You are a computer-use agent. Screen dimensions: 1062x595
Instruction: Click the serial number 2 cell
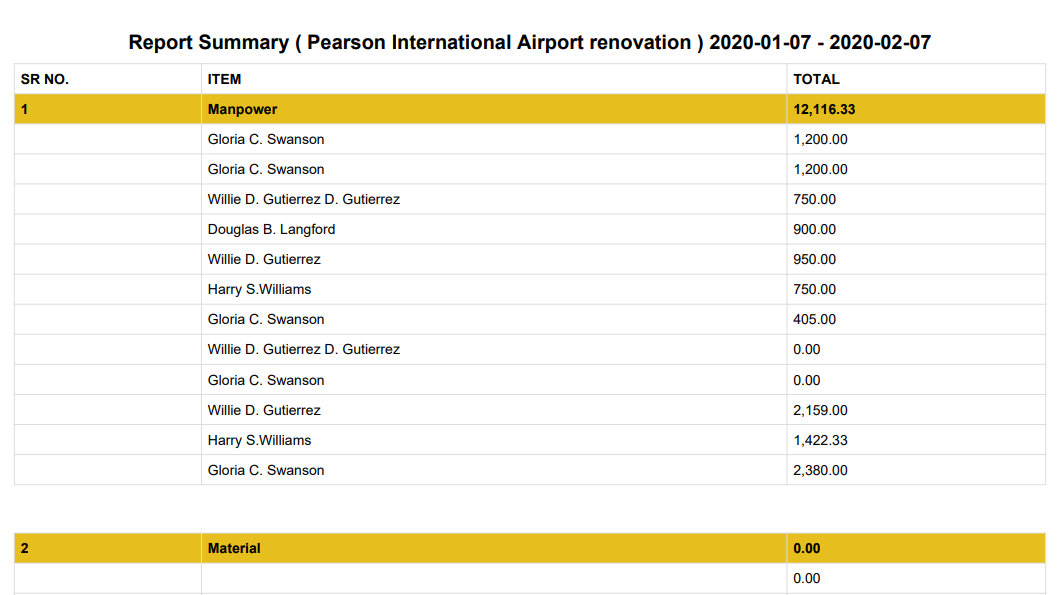pos(108,548)
